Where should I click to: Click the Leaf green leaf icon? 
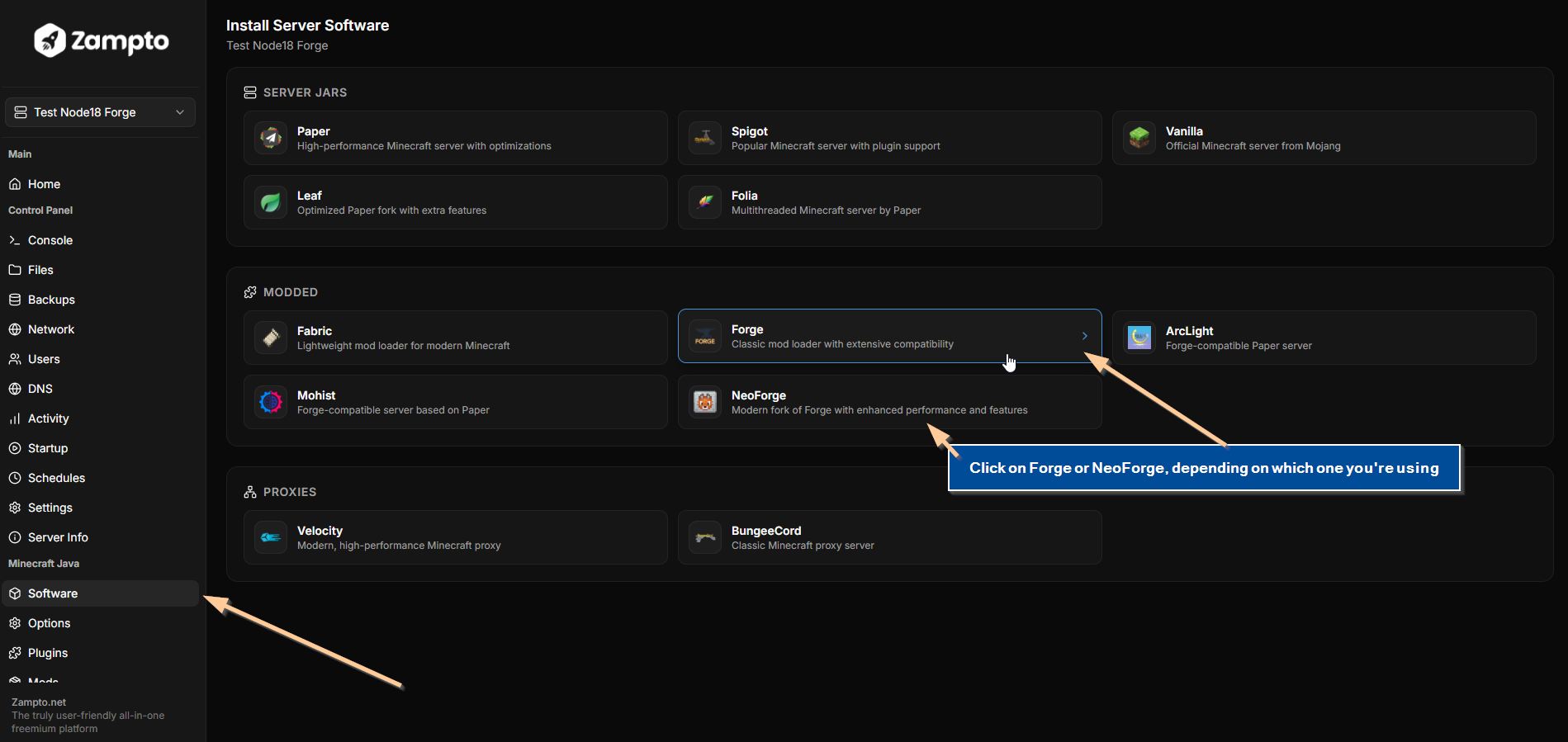point(271,202)
